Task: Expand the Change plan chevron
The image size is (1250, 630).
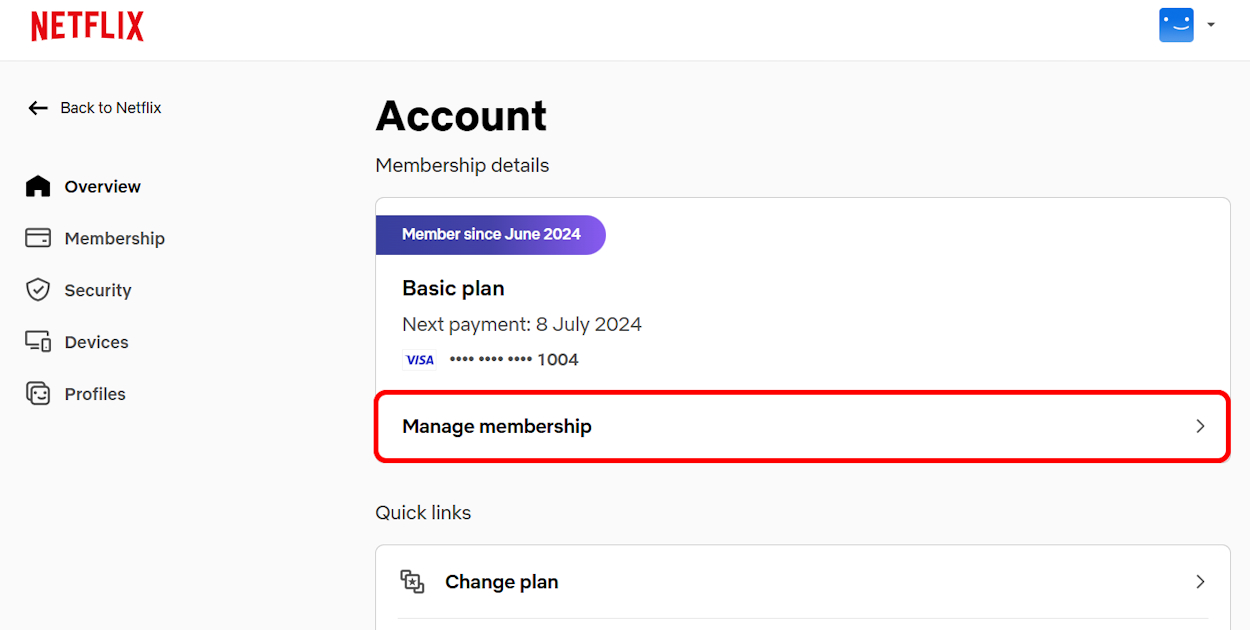Action: tap(1200, 581)
